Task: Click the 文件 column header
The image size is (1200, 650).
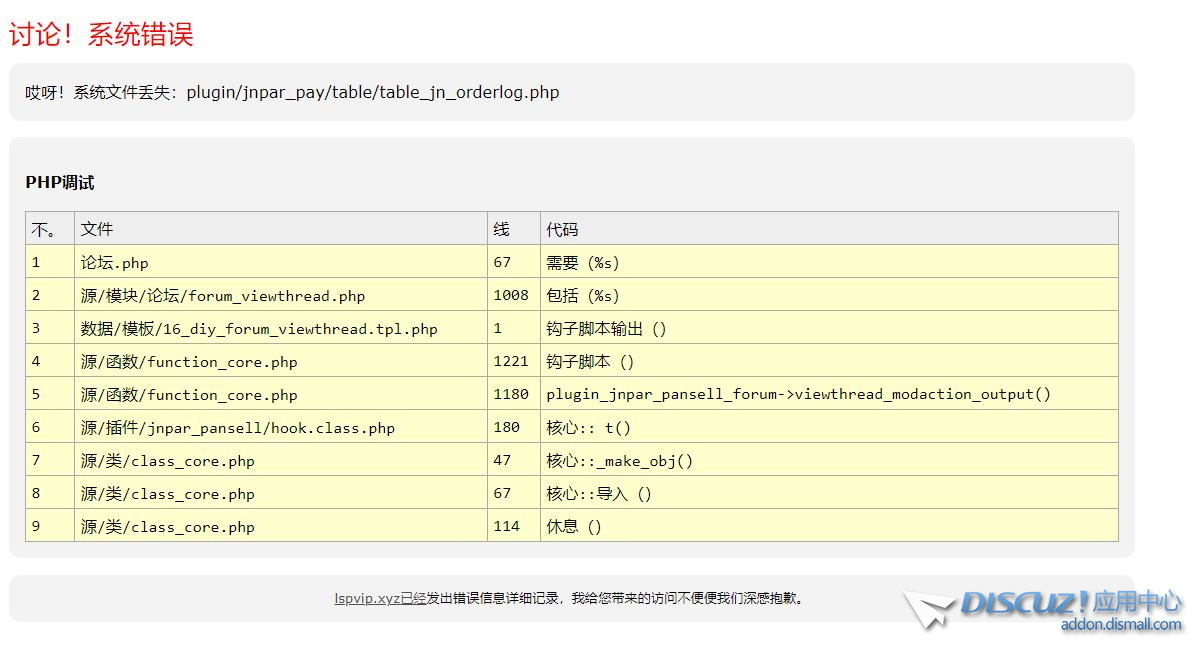Action: pos(97,229)
